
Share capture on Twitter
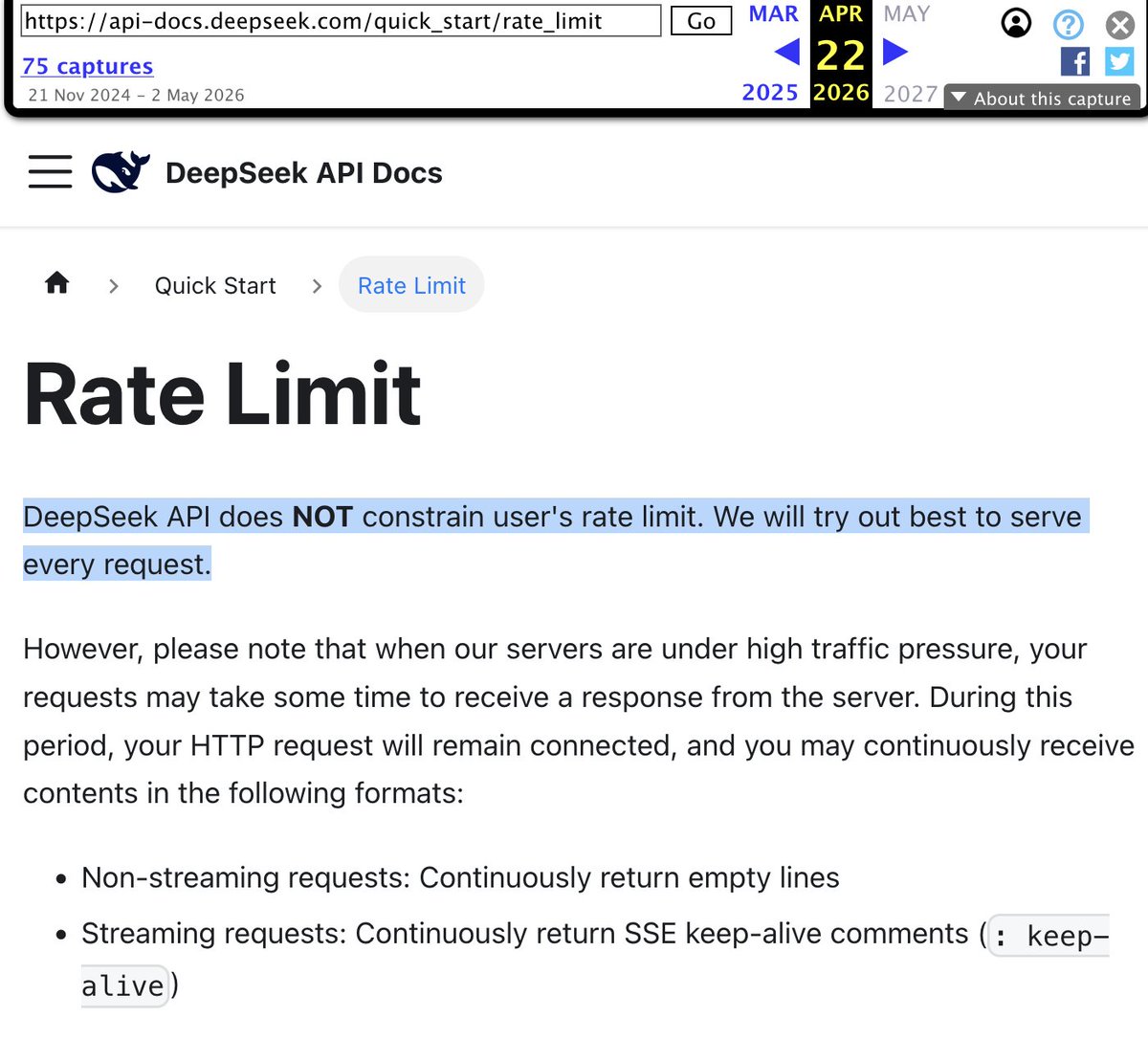click(x=1119, y=62)
